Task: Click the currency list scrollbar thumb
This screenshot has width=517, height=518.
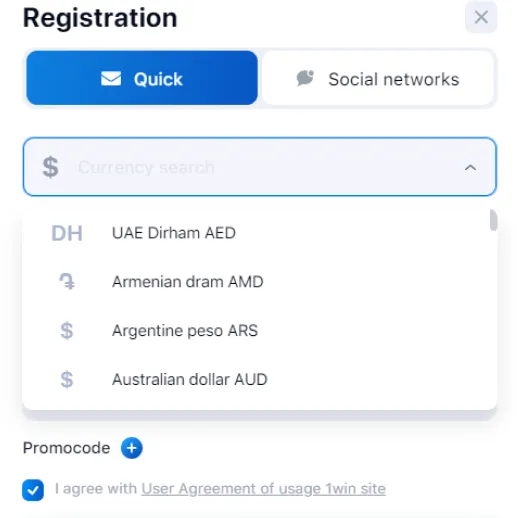Action: [494, 220]
